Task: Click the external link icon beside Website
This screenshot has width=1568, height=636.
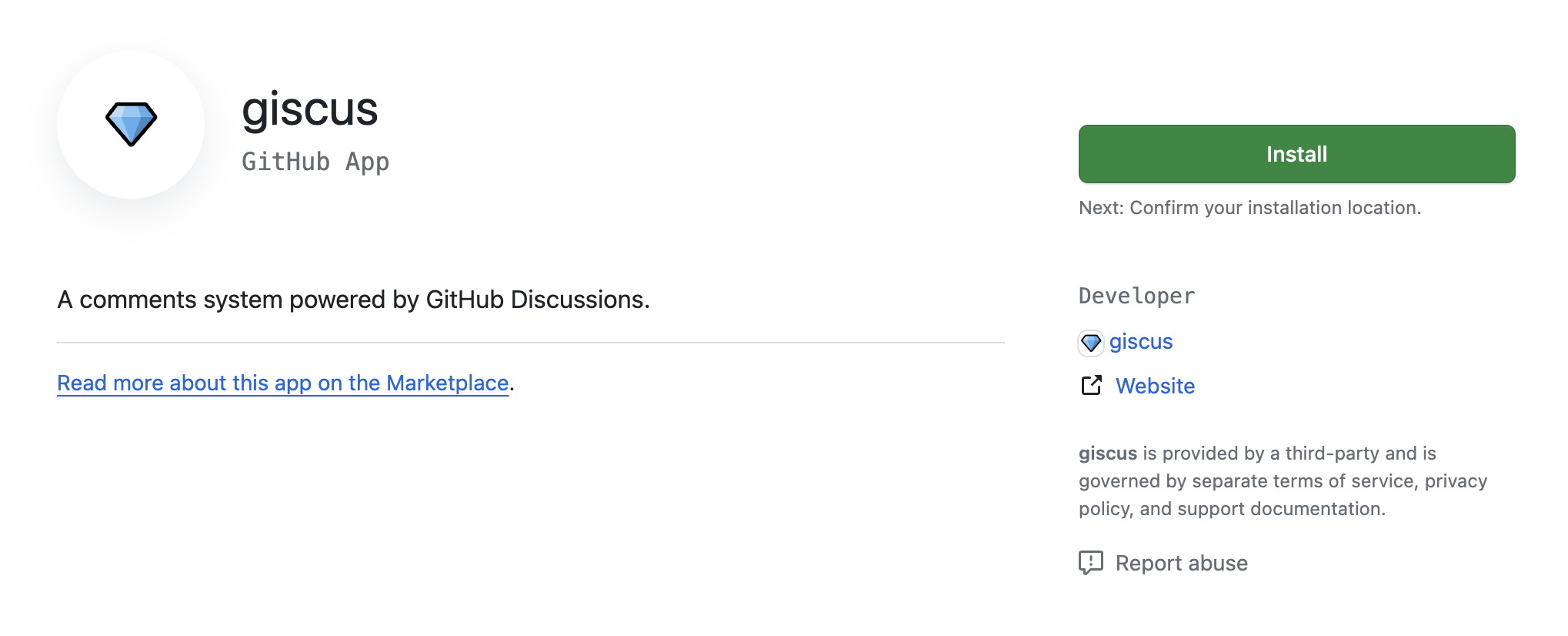Action: click(1092, 385)
